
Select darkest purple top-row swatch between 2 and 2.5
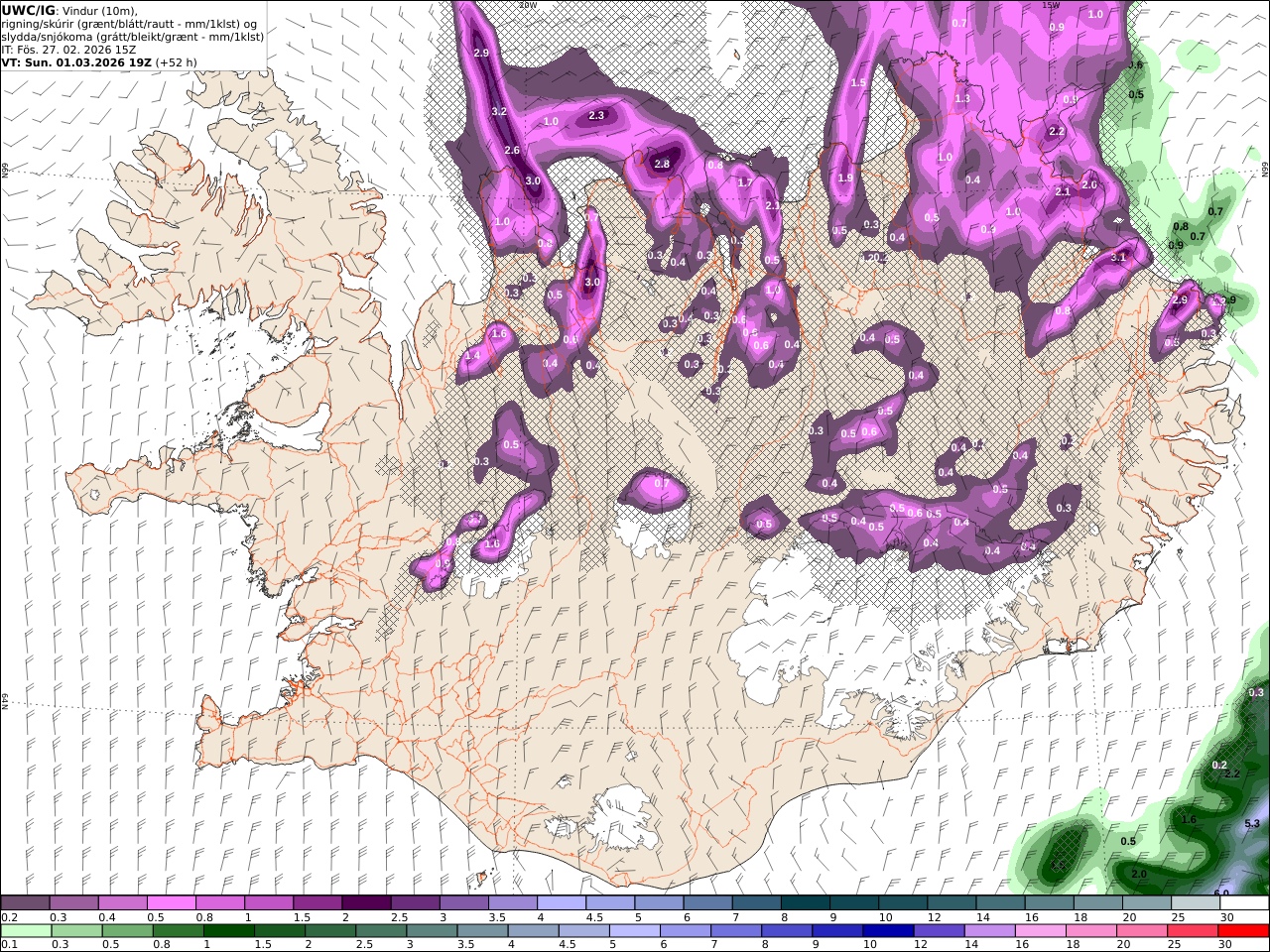point(366,903)
